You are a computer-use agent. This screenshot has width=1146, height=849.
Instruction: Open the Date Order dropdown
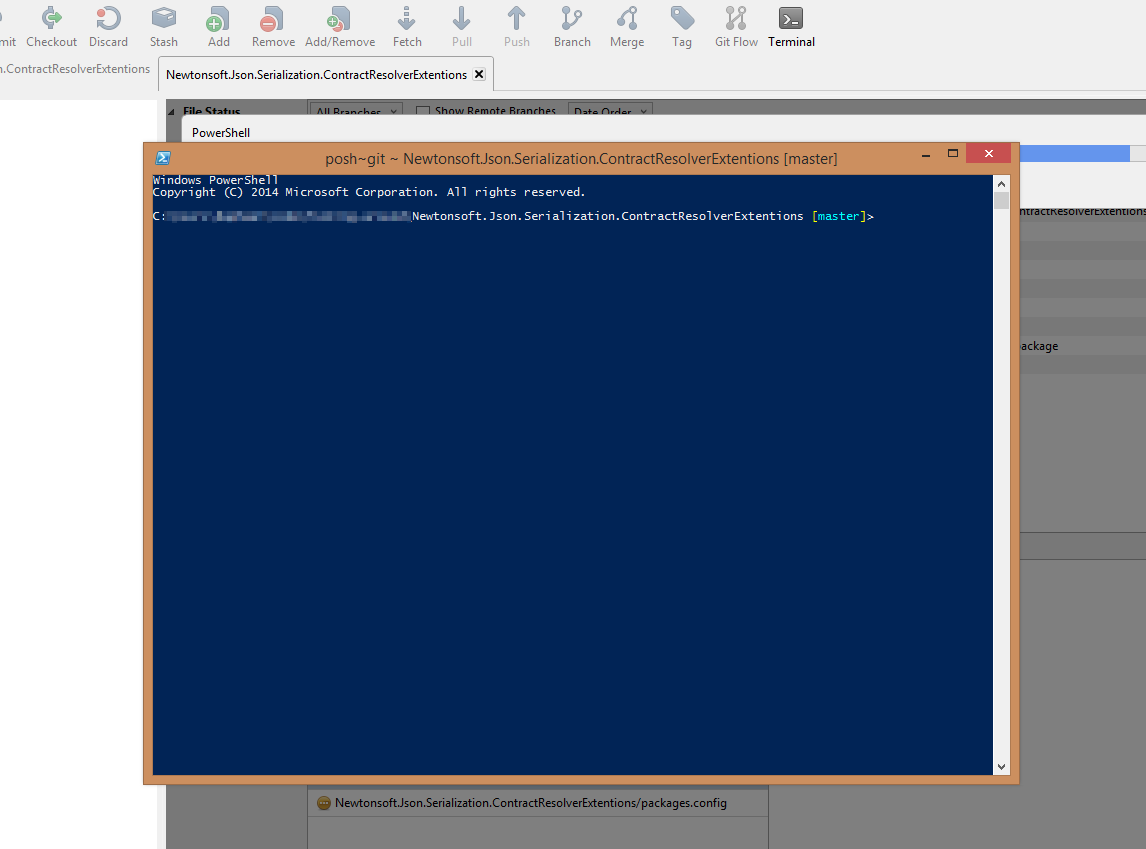[x=610, y=110]
